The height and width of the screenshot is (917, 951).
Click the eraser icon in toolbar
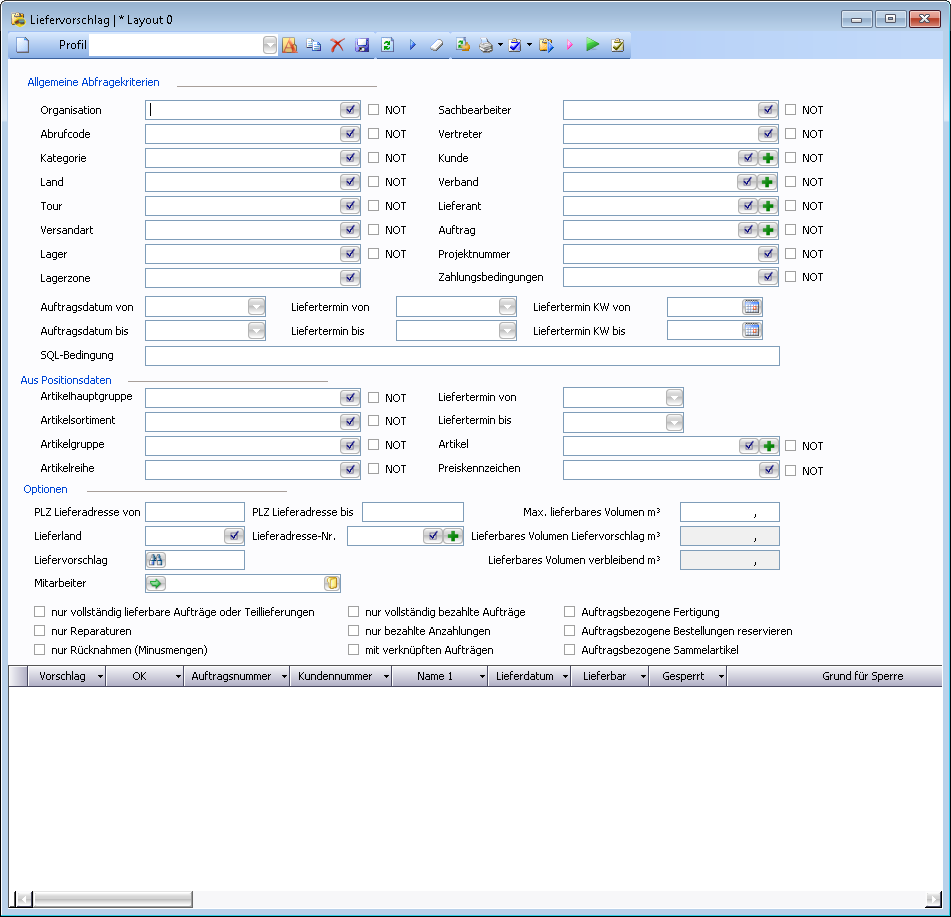[436, 45]
